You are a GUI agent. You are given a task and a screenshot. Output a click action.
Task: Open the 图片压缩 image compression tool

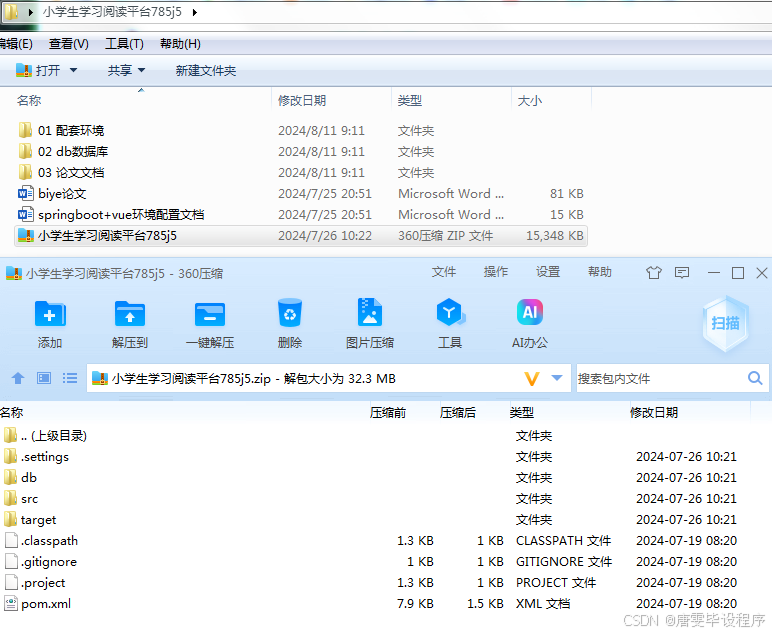(370, 312)
